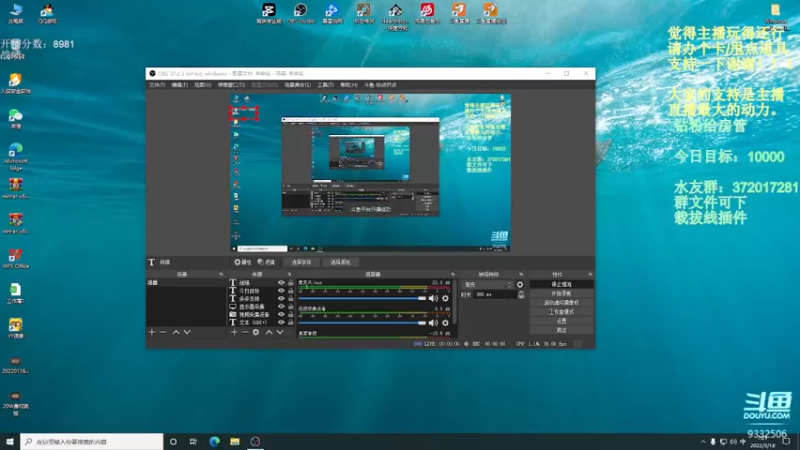
Task: Mute the 视频采集设备 mixer speaker icon
Action: point(433,322)
